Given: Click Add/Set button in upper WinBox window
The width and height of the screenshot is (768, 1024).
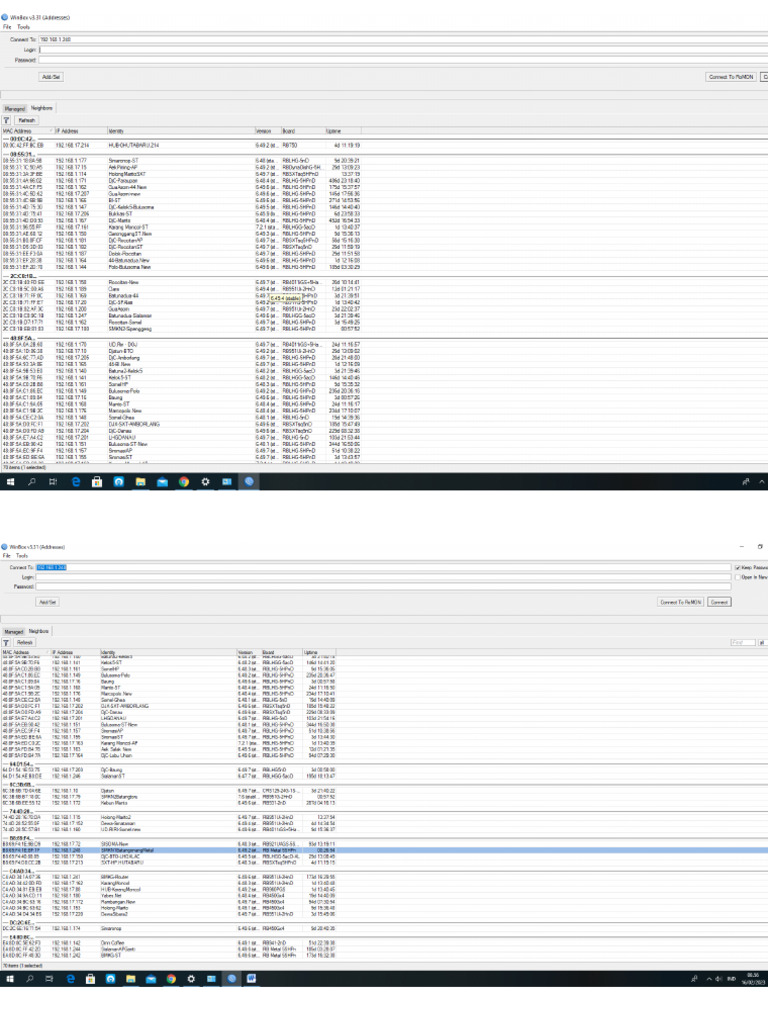Looking at the screenshot, I should coord(51,77).
